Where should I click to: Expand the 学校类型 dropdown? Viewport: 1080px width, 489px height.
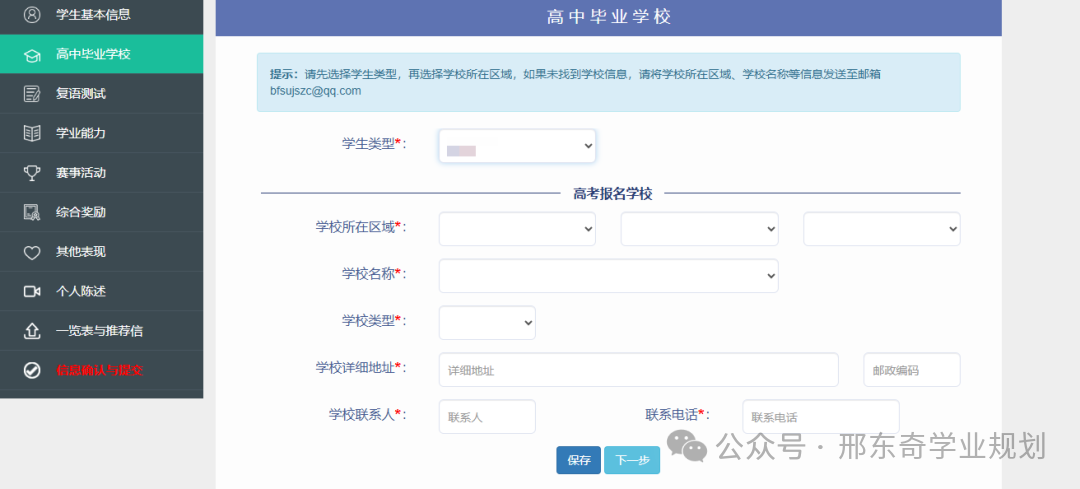click(487, 322)
